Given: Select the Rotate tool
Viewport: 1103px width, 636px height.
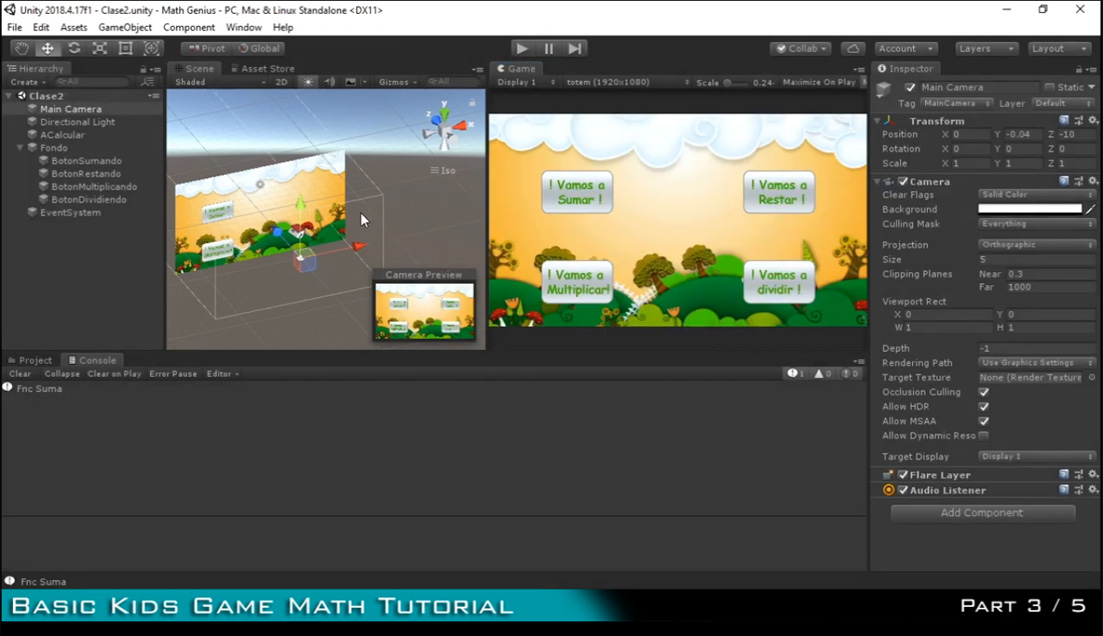Looking at the screenshot, I should point(74,48).
